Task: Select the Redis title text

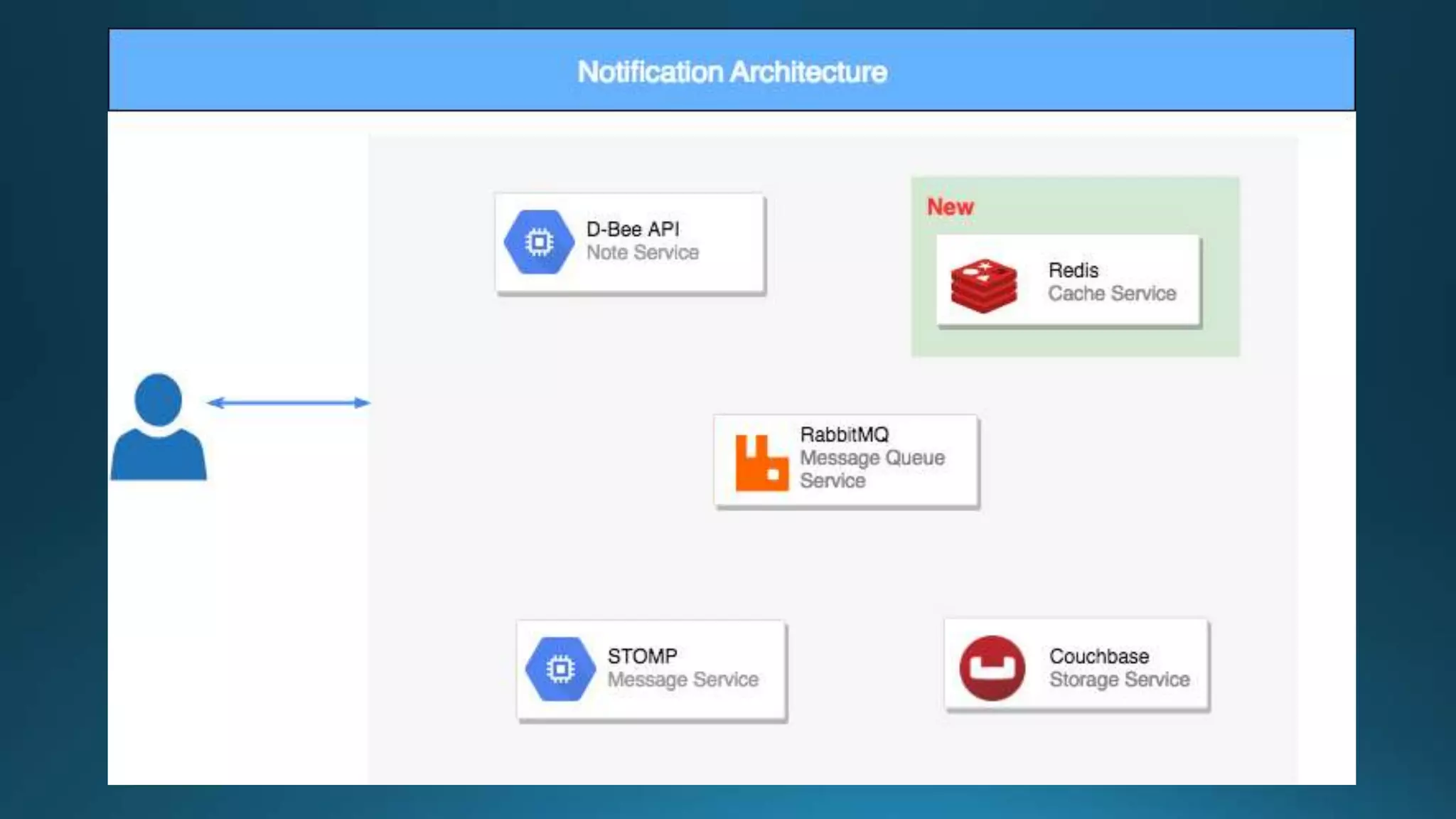Action: [1073, 270]
